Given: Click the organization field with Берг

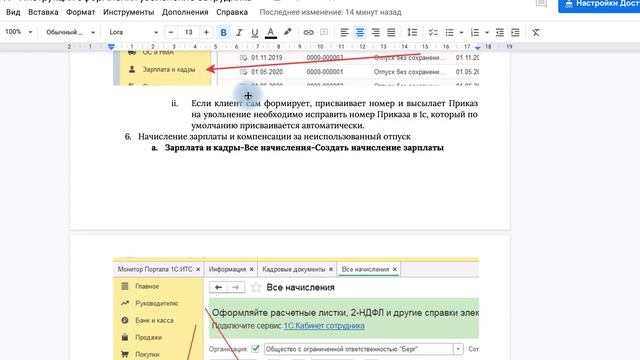Looking at the screenshot, I should tap(358, 349).
